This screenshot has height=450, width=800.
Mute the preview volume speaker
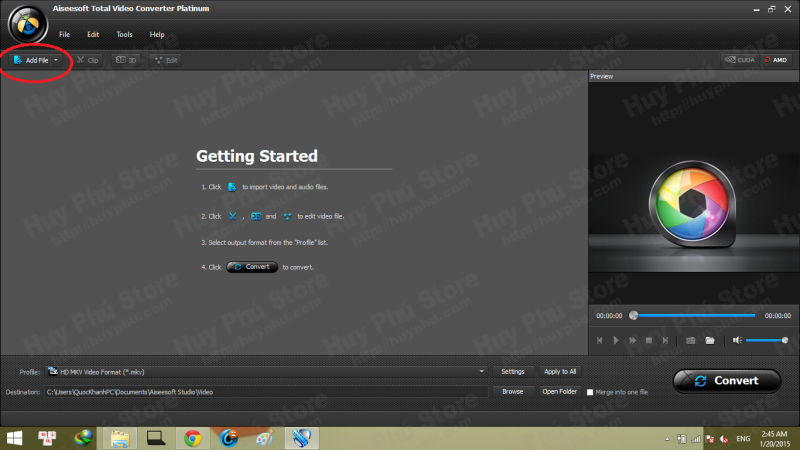(737, 340)
